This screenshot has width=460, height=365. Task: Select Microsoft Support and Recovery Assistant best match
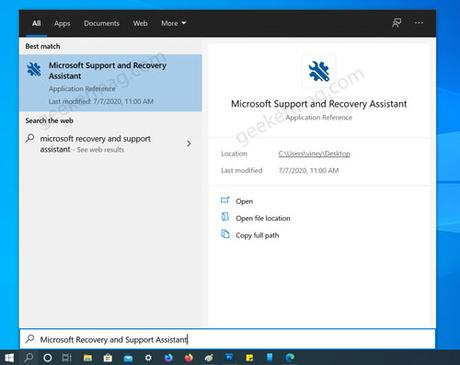tap(110, 83)
